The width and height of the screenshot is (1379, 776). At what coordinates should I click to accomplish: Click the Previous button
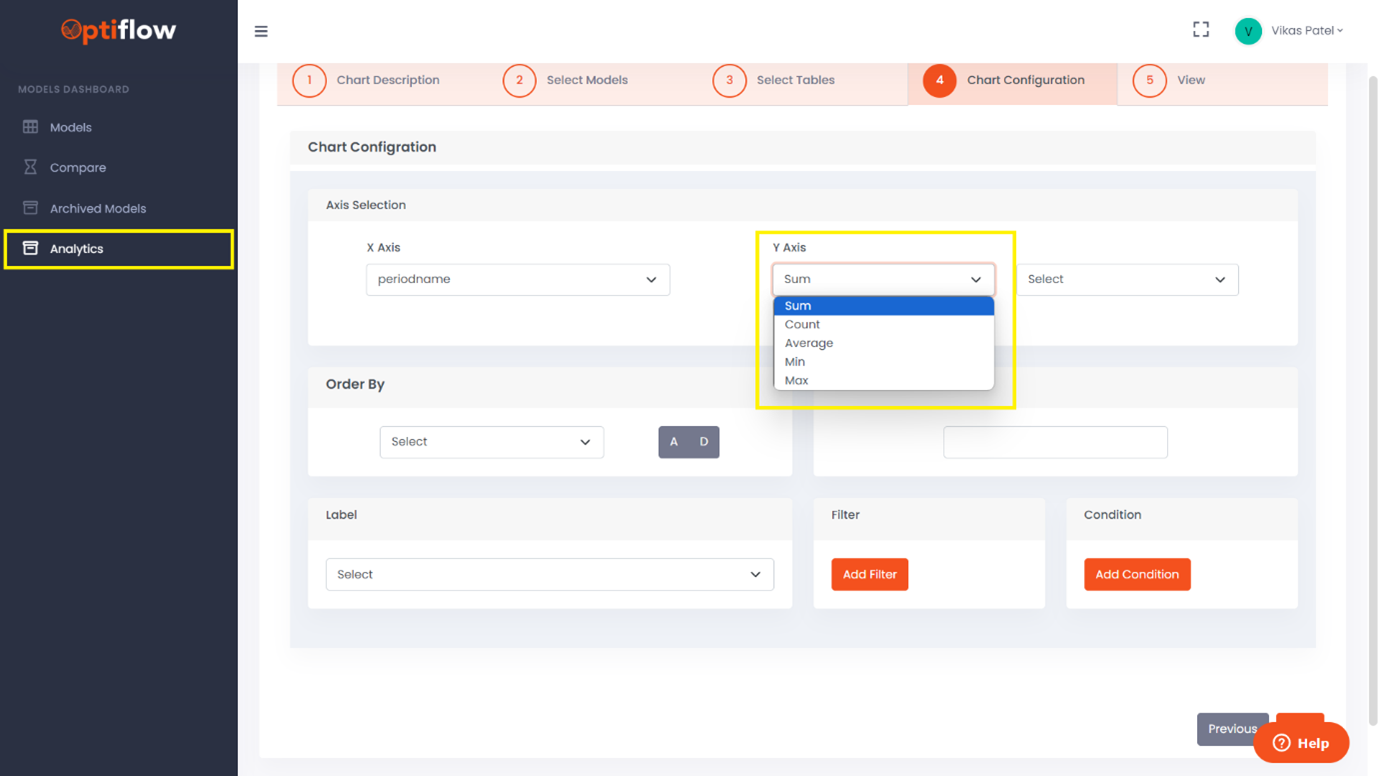click(1231, 729)
